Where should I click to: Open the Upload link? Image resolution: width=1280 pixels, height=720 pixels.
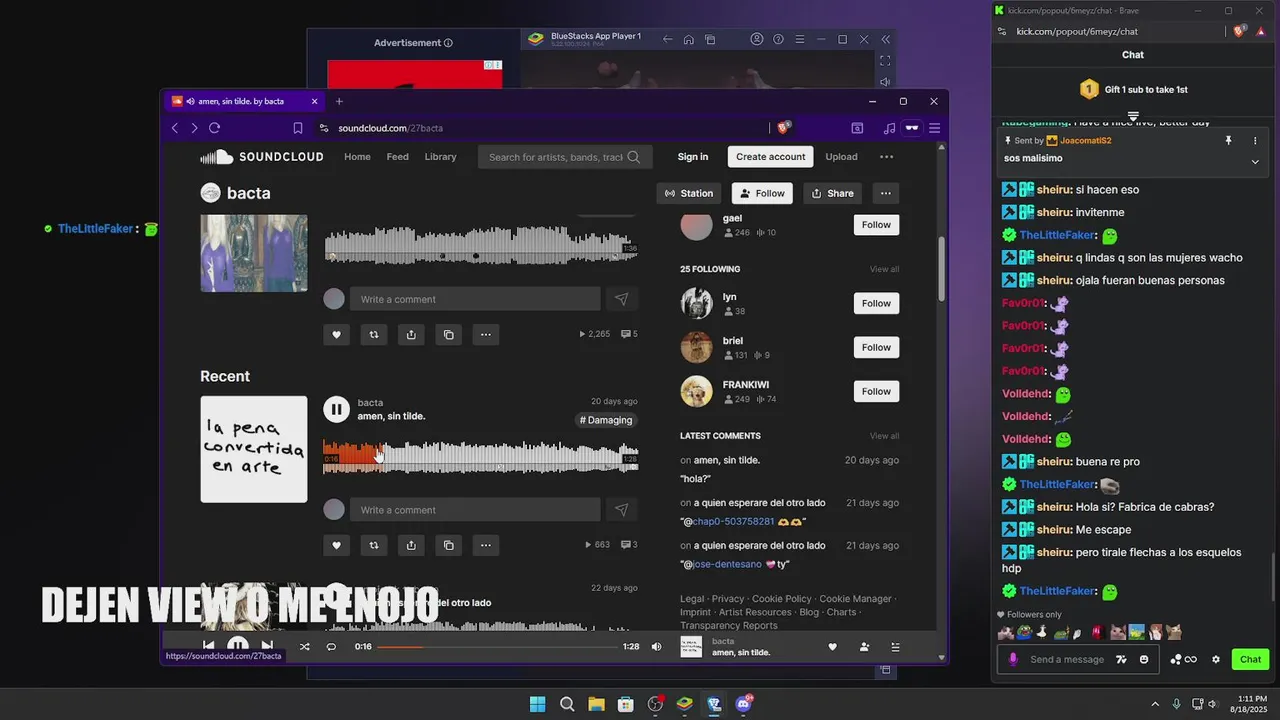[x=841, y=157]
